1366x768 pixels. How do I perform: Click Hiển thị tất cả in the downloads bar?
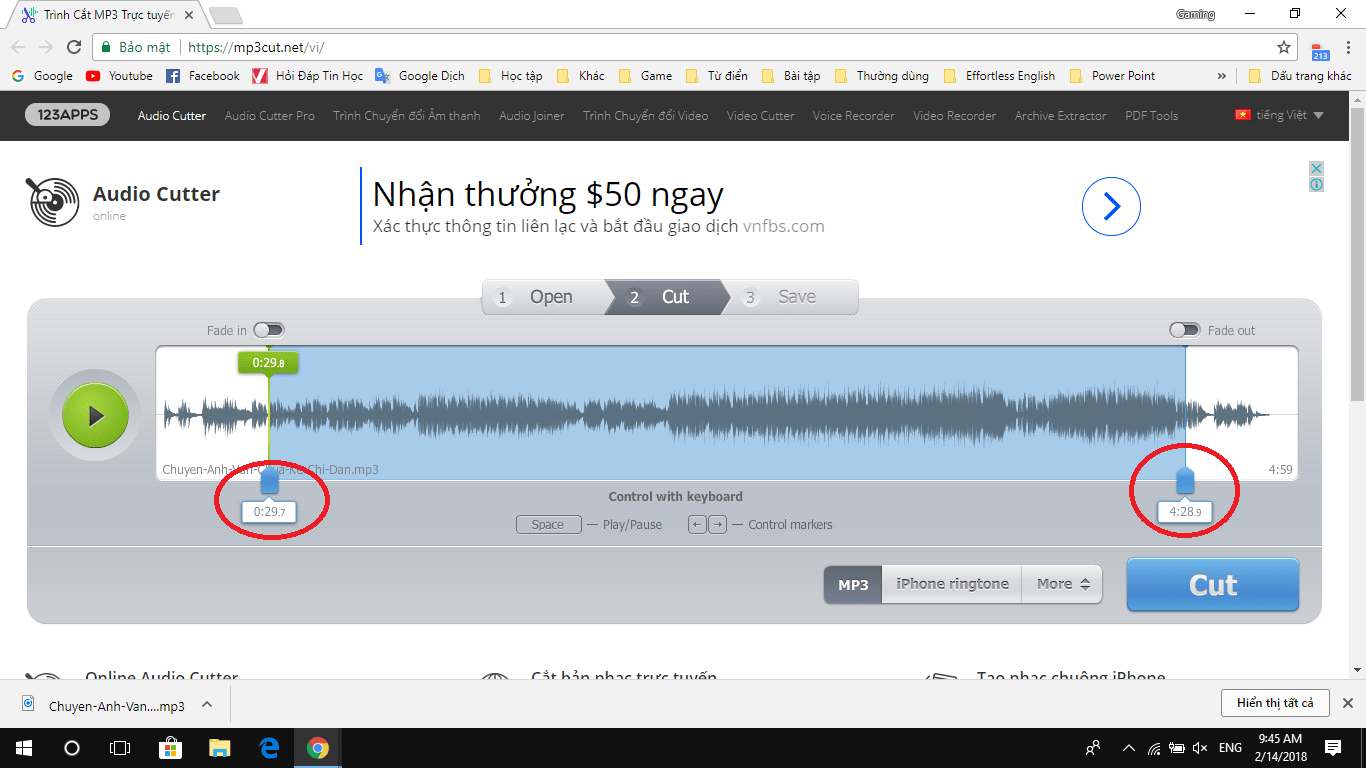pos(1276,702)
